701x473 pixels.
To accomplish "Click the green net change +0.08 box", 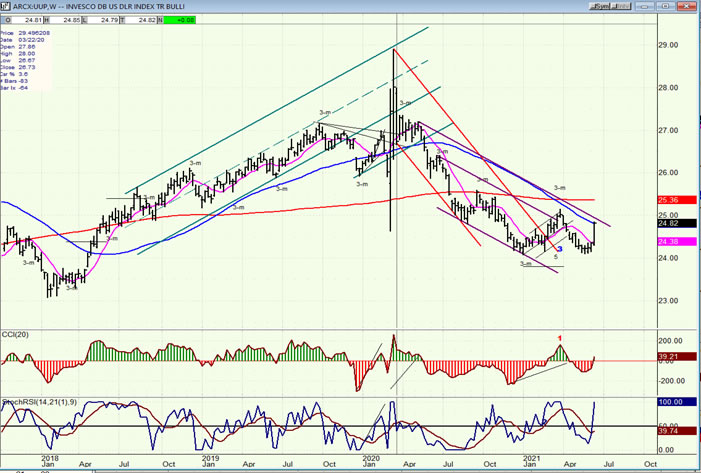I will [x=180, y=19].
